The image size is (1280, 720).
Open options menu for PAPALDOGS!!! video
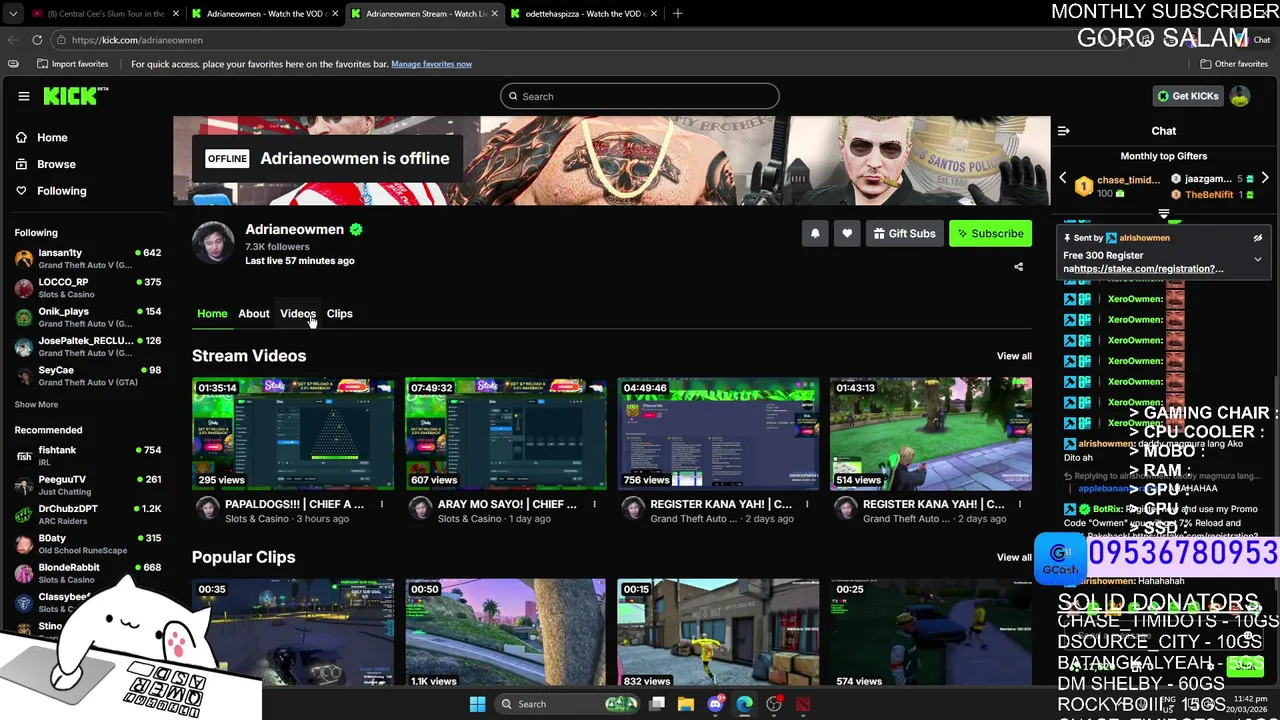pyautogui.click(x=382, y=505)
